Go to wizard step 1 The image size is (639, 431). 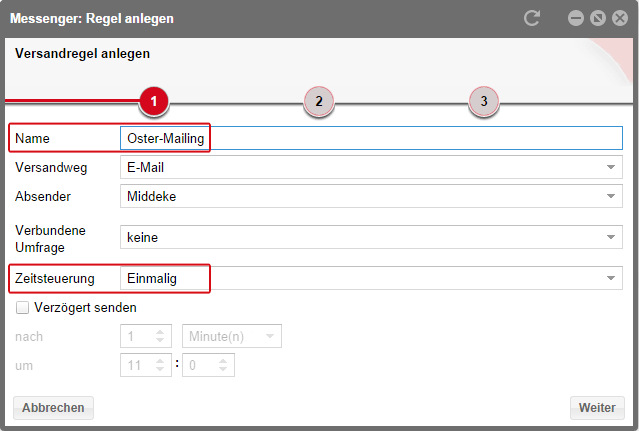tap(153, 101)
